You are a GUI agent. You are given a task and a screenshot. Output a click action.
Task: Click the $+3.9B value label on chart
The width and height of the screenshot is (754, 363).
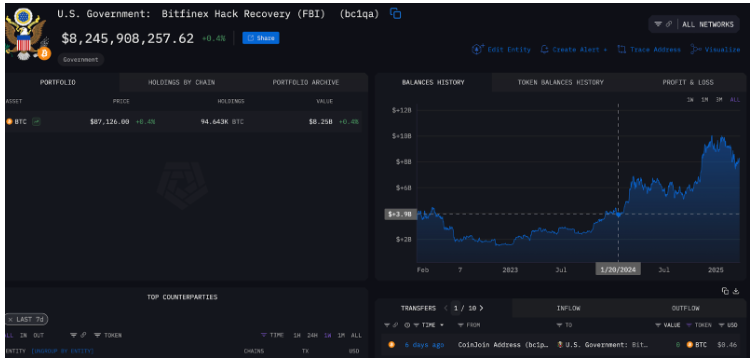click(x=400, y=214)
